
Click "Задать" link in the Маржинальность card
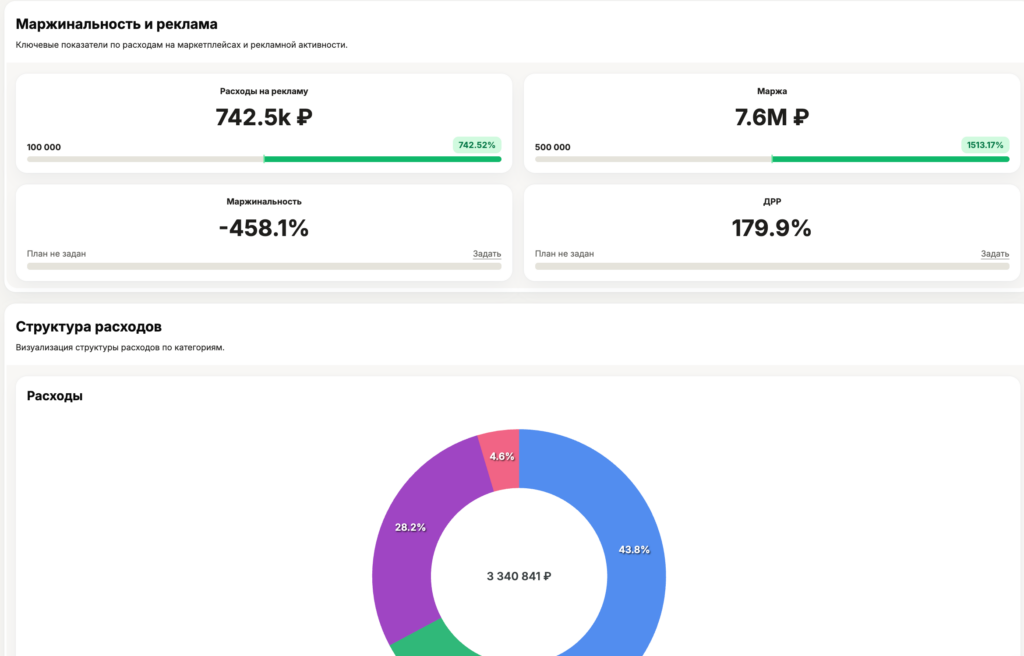487,254
